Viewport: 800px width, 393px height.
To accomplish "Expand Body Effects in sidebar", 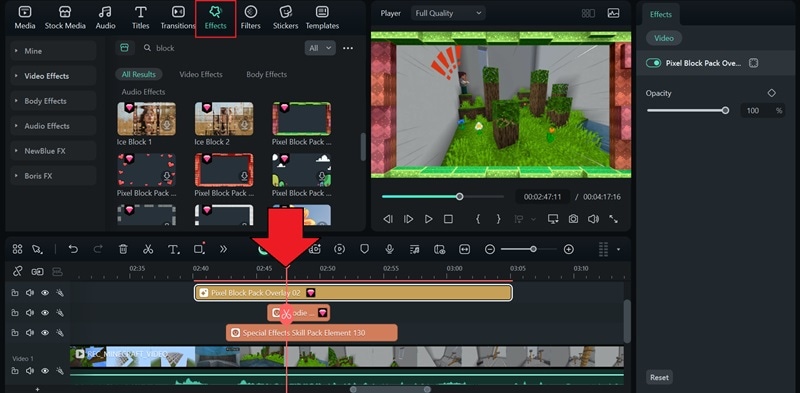I will (x=53, y=101).
